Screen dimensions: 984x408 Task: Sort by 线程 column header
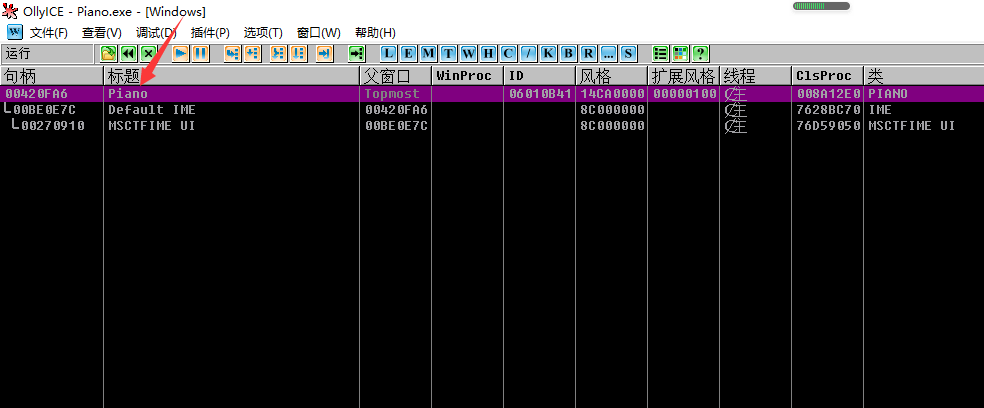pos(756,77)
